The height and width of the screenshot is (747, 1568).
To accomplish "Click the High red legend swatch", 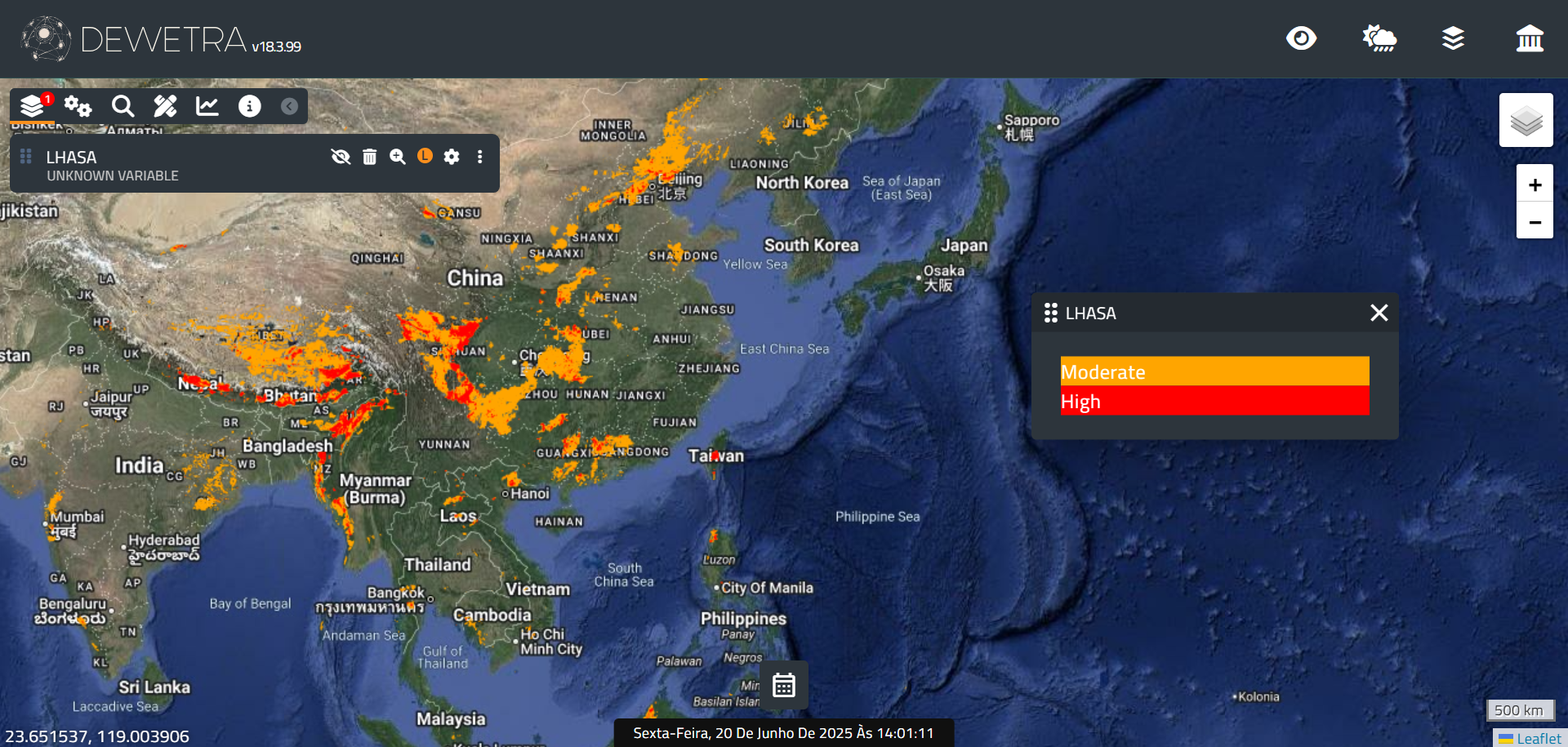I will pyautogui.click(x=1215, y=401).
